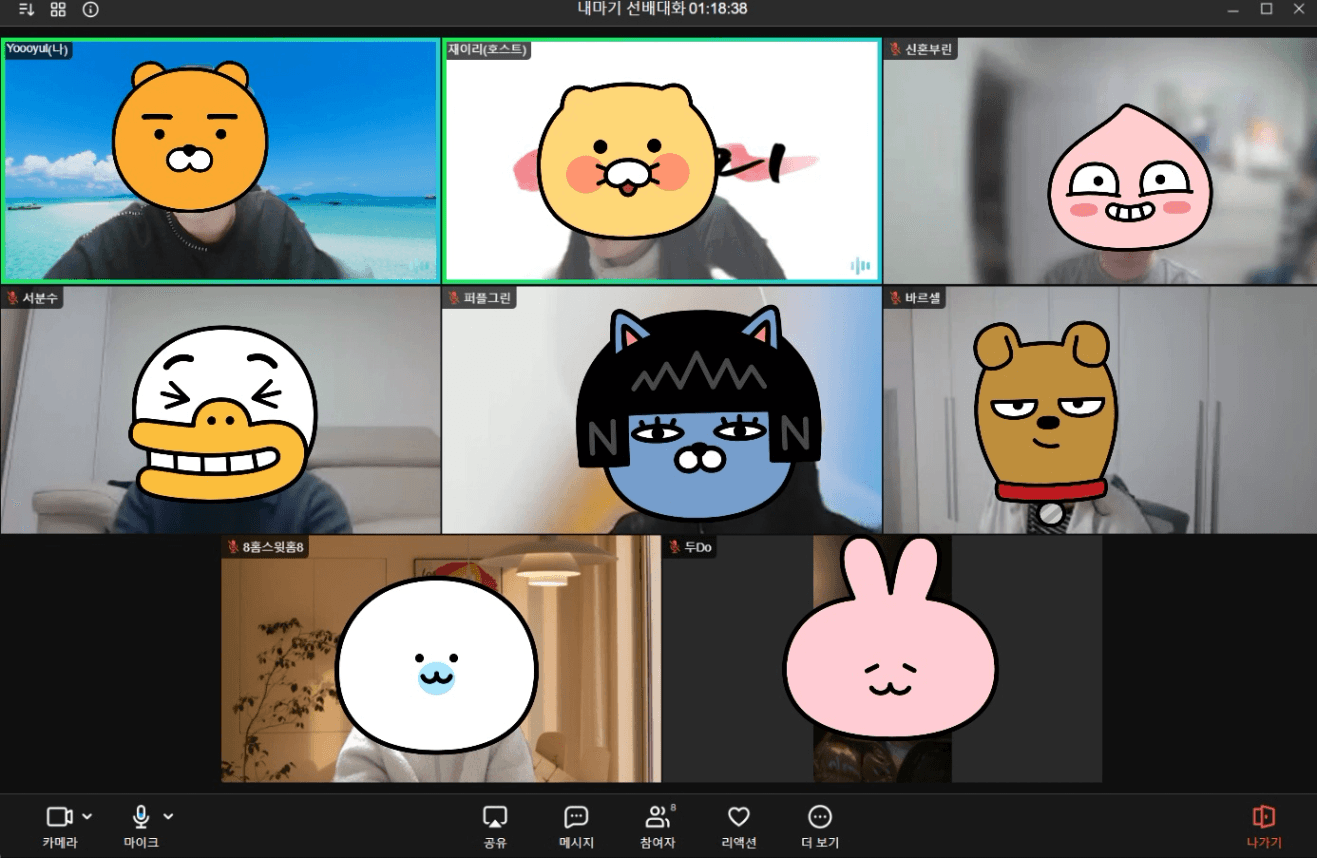
Task: Toggle the 카메라 camera on or off
Action: pyautogui.click(x=60, y=826)
